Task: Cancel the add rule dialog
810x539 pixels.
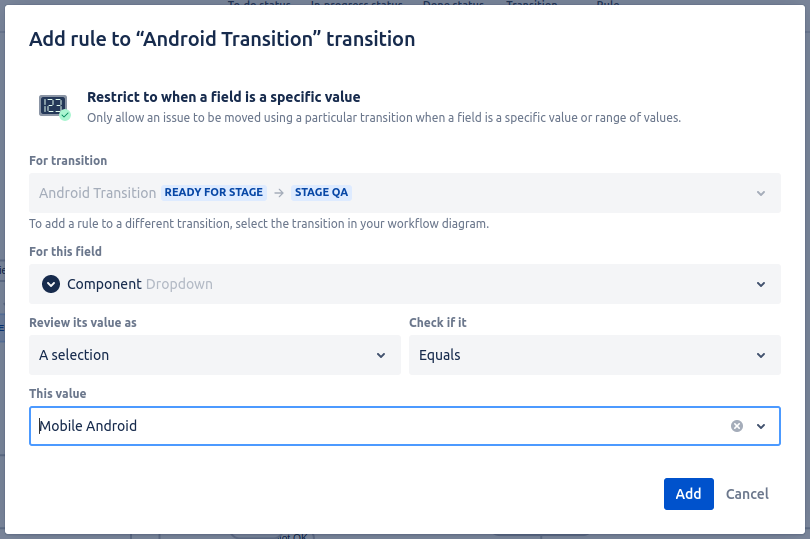Action: pos(747,494)
